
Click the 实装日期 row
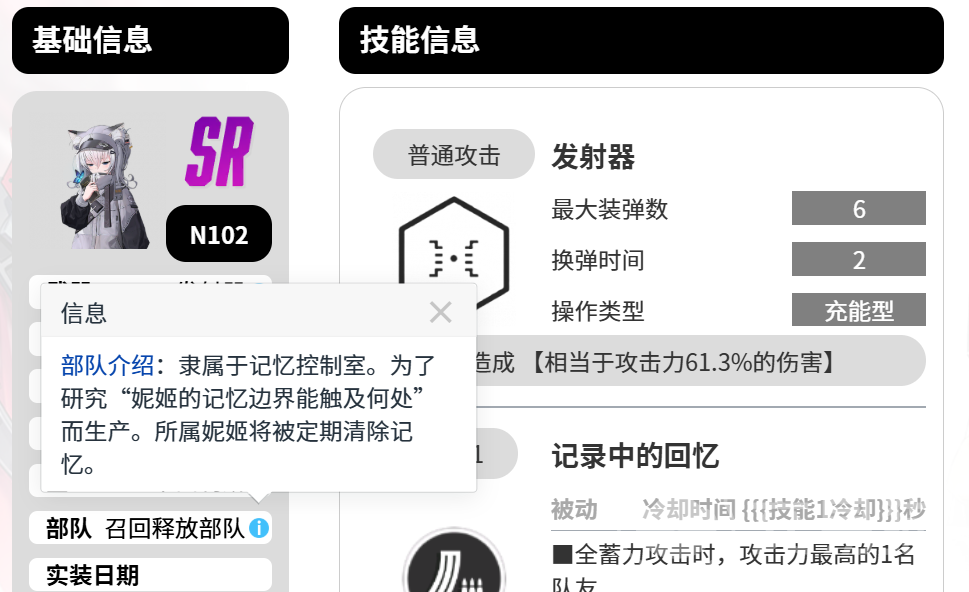pos(150,575)
